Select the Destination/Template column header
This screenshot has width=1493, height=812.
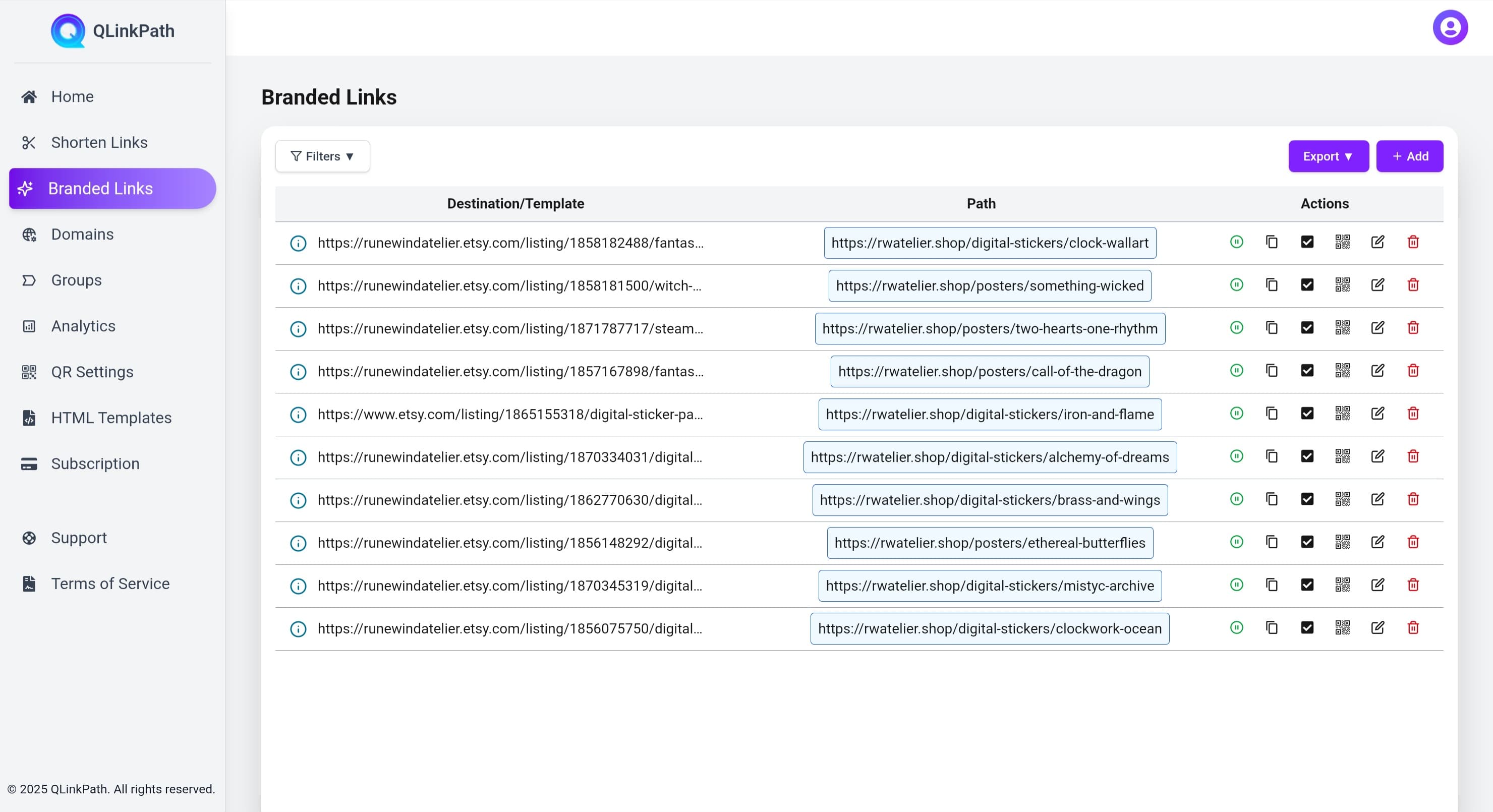(515, 204)
